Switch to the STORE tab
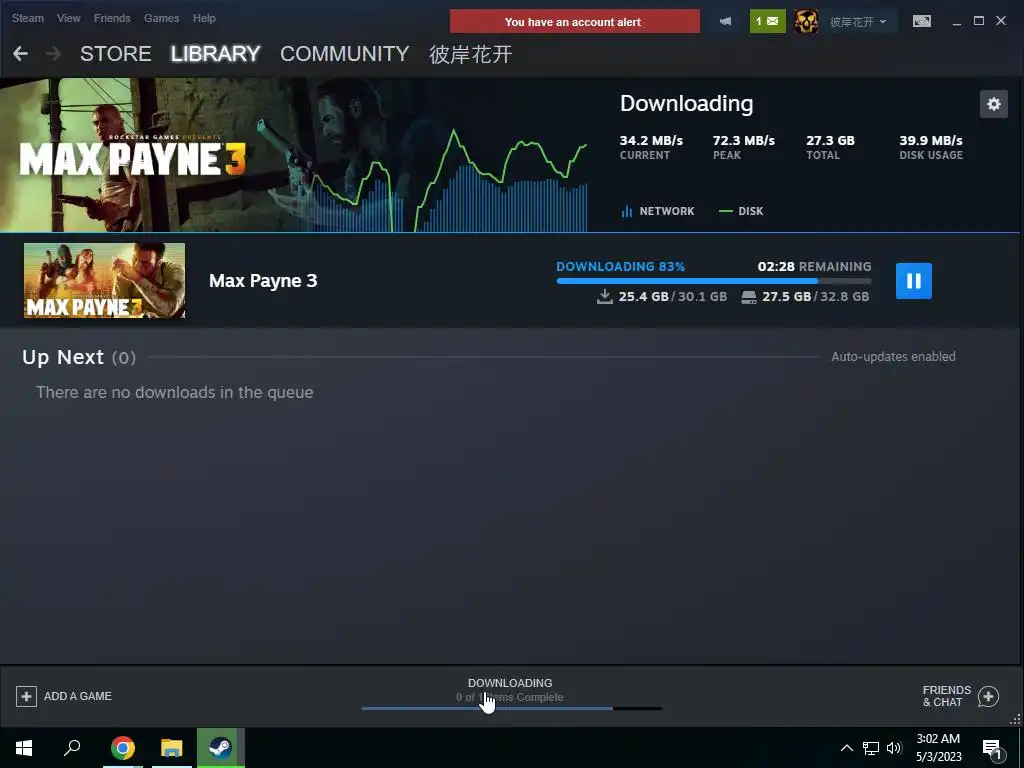 pos(116,54)
